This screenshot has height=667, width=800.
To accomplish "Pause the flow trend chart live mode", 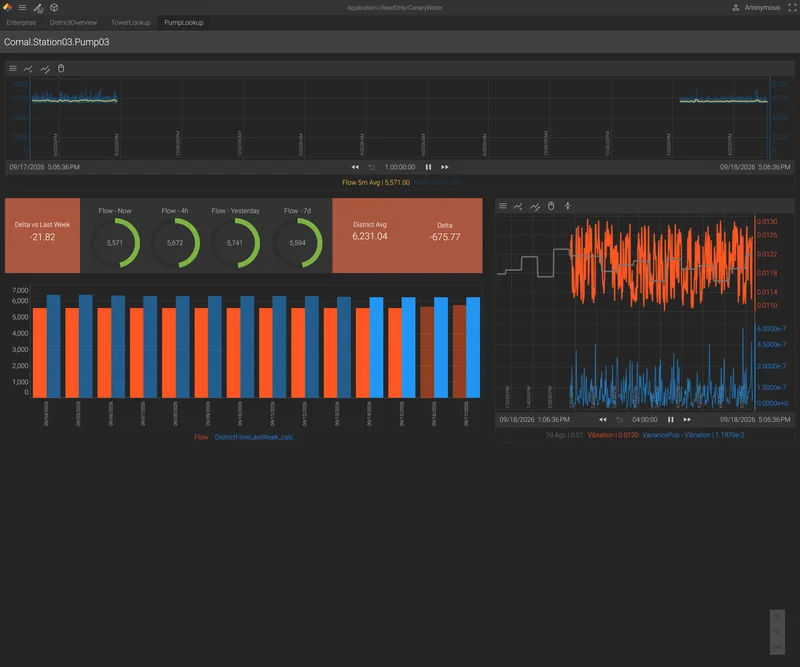I will click(x=429, y=167).
